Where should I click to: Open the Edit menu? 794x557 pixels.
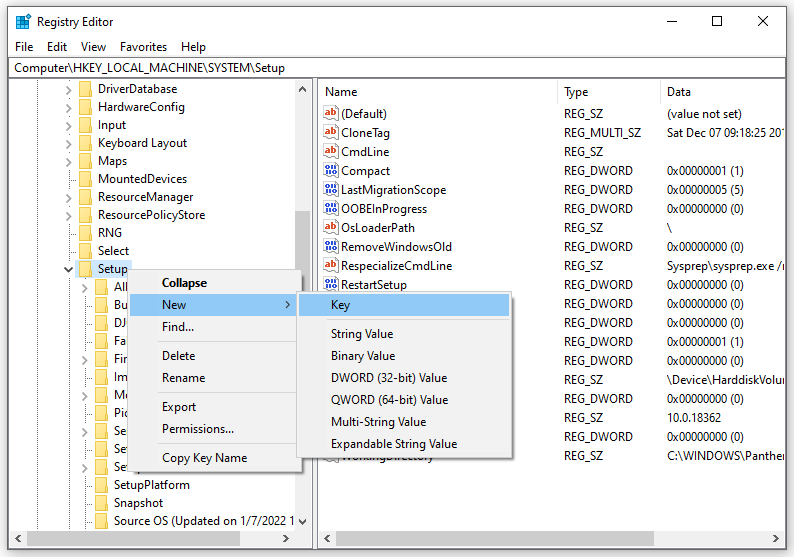(x=57, y=47)
